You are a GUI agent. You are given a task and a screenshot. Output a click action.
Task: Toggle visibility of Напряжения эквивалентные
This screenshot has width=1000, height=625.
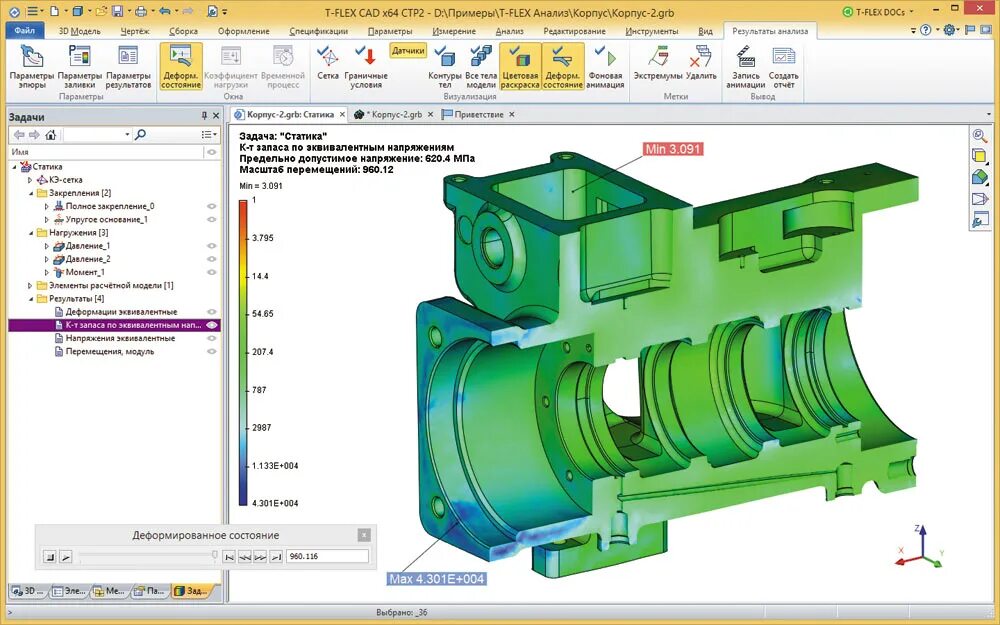212,338
